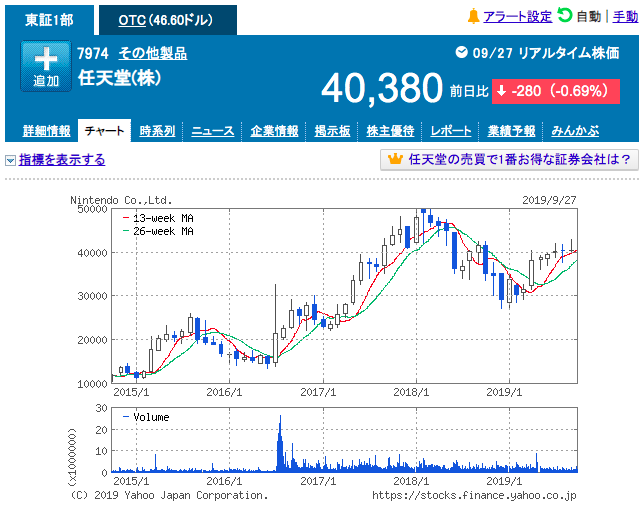Switch refresh mode to 手動

click(x=625, y=17)
